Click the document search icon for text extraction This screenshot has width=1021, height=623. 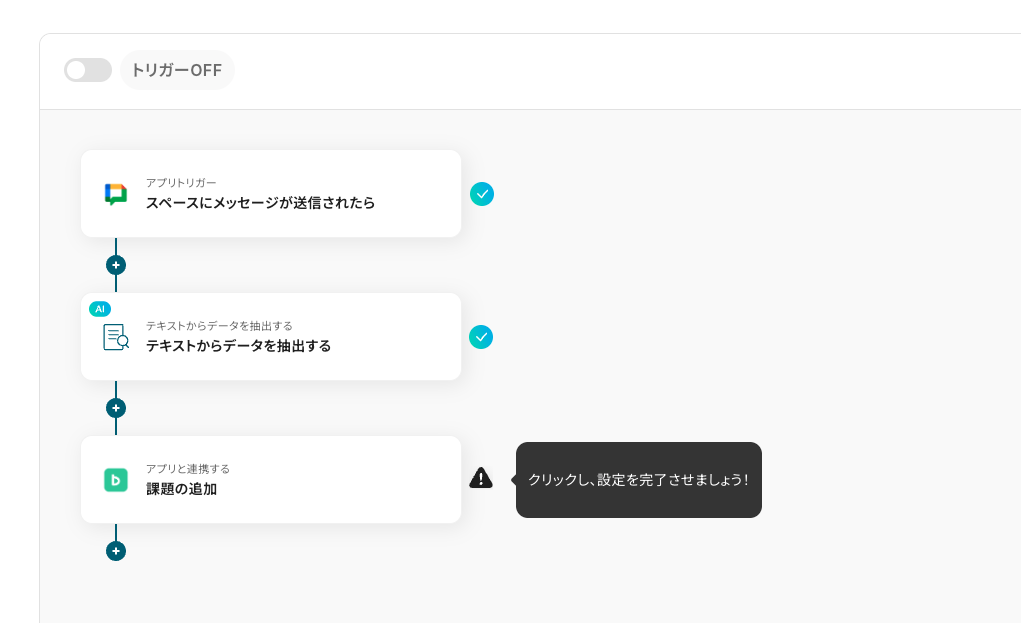[116, 337]
